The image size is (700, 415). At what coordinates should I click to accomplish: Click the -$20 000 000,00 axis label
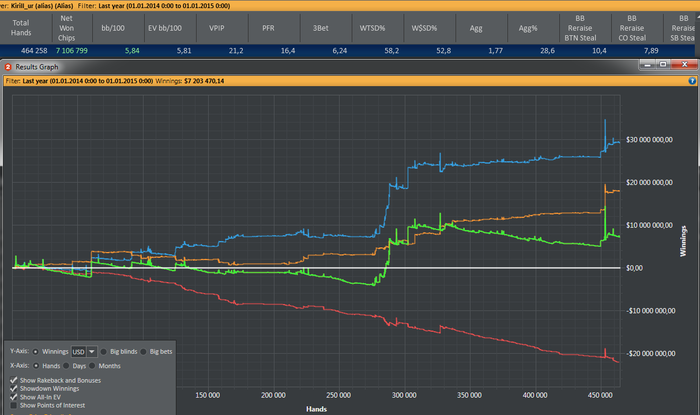(650, 353)
